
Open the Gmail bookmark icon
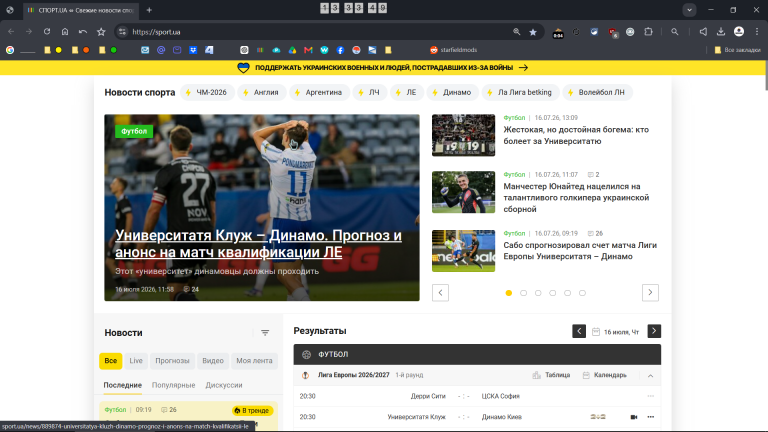(308, 50)
